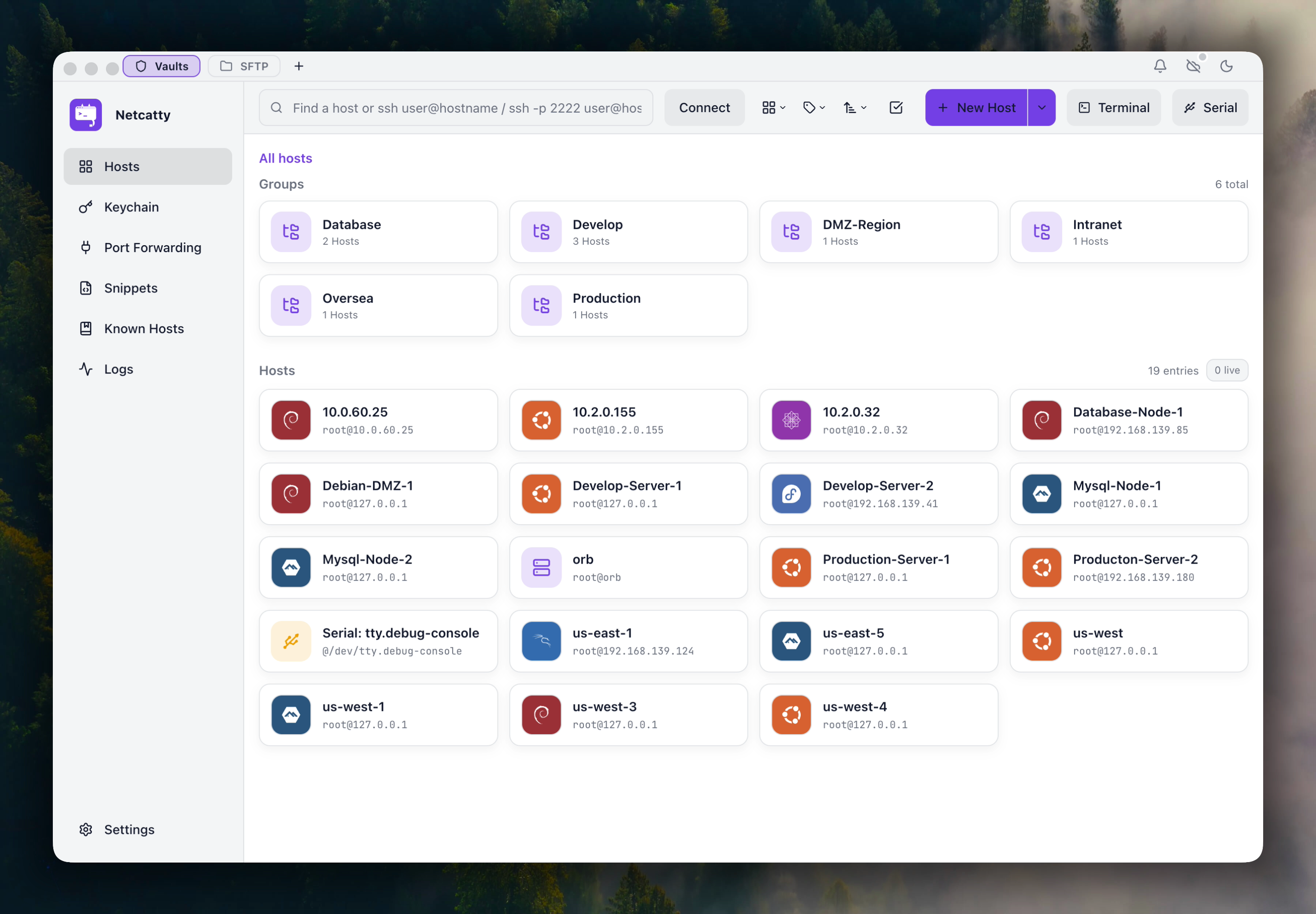Open Snippets in the sidebar
This screenshot has height=914, width=1316.
pos(131,288)
